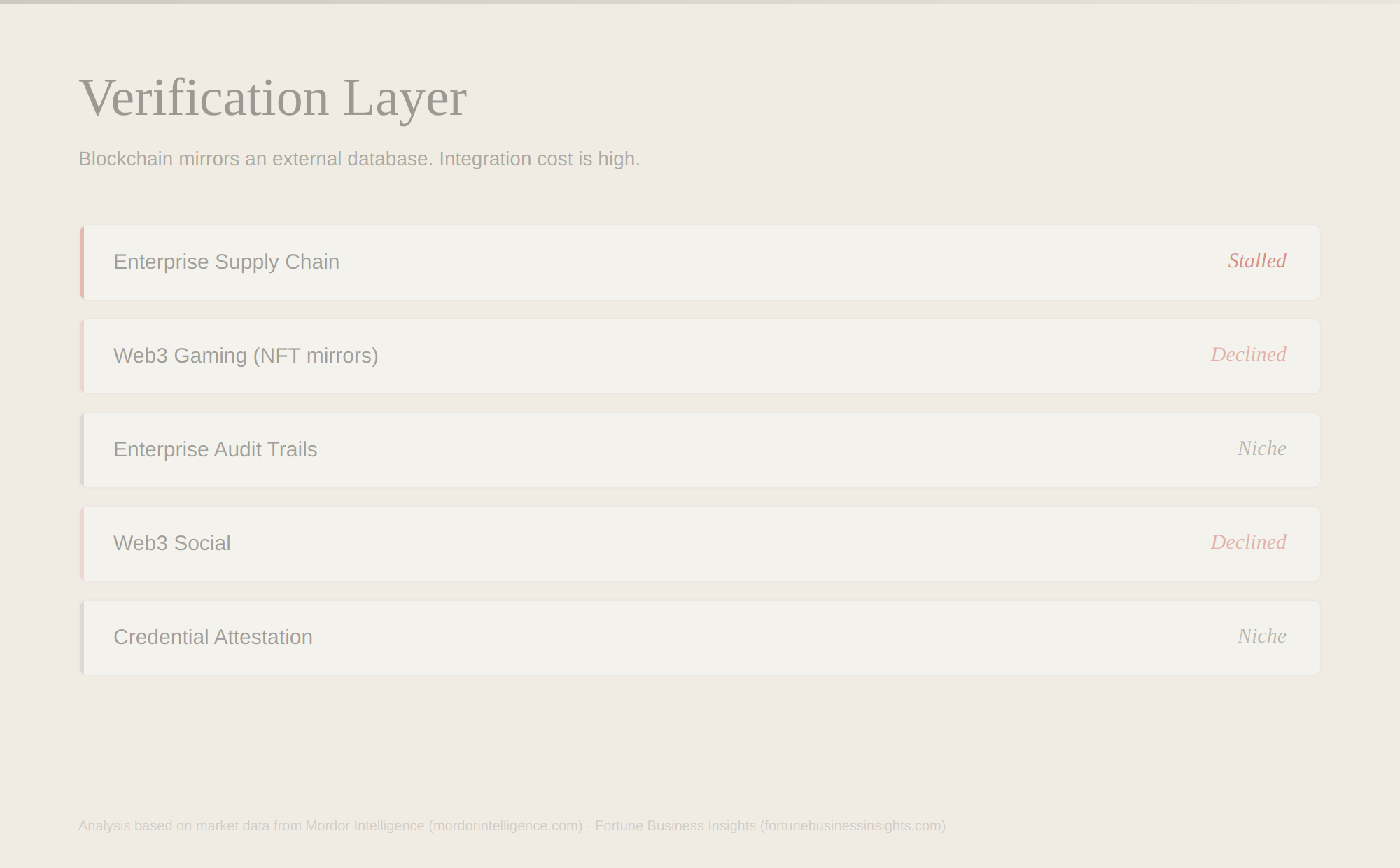Click gray accent bar on Credential Attestation card
Viewport: 1400px width, 868px height.
tap(82, 638)
